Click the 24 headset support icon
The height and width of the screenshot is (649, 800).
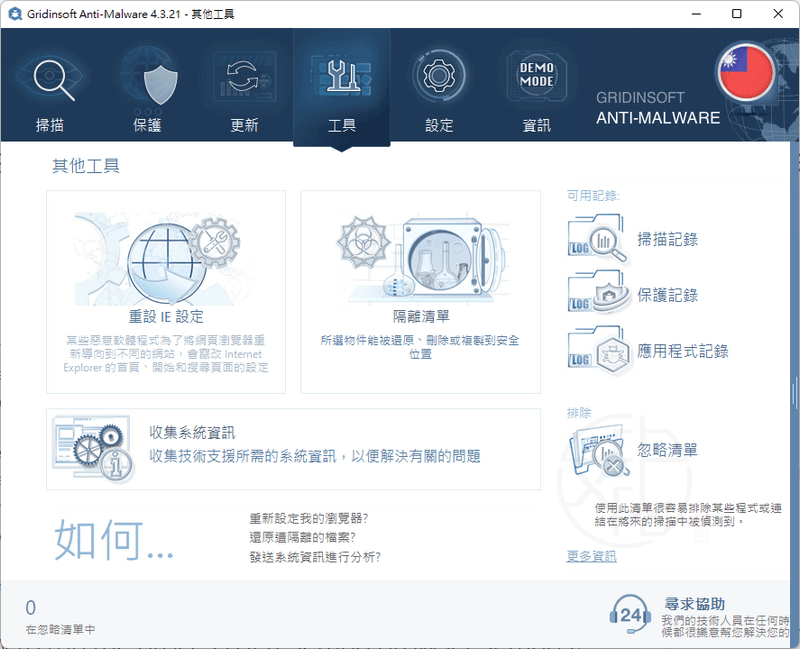pos(631,614)
